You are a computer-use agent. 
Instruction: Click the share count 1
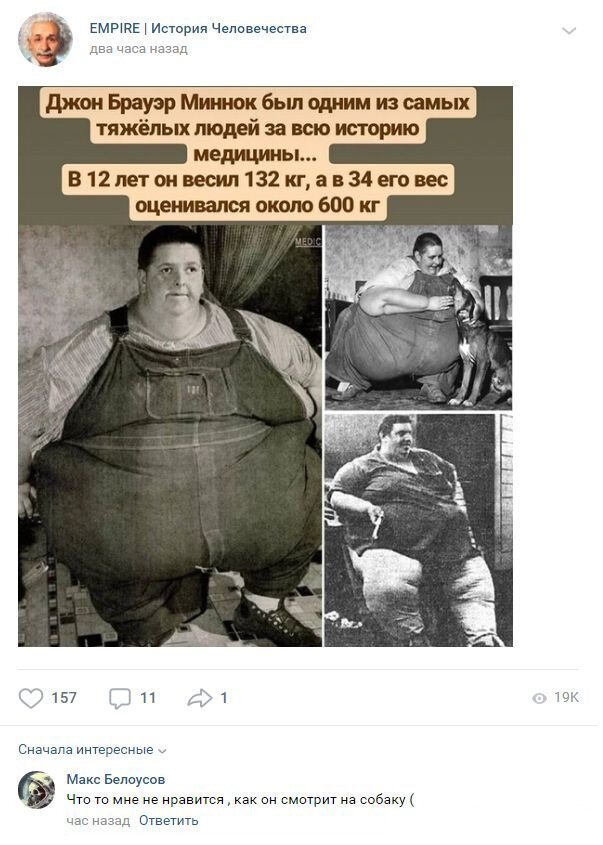tap(224, 698)
